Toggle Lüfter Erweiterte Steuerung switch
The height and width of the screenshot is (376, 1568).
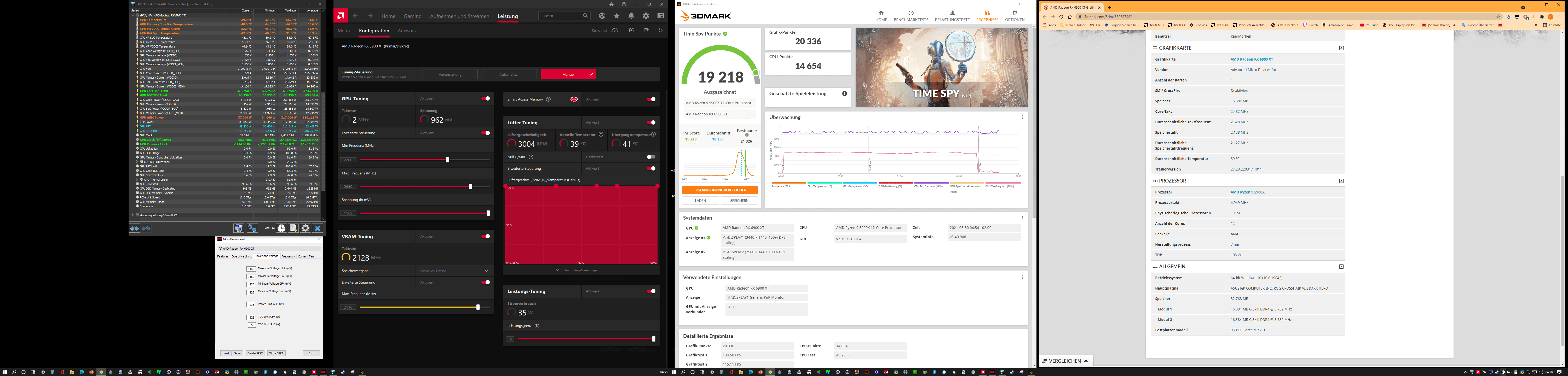point(651,168)
